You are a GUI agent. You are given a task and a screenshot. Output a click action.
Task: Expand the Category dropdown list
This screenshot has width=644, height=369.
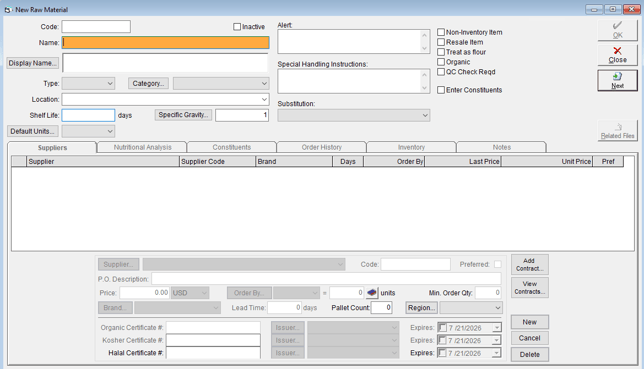point(221,83)
